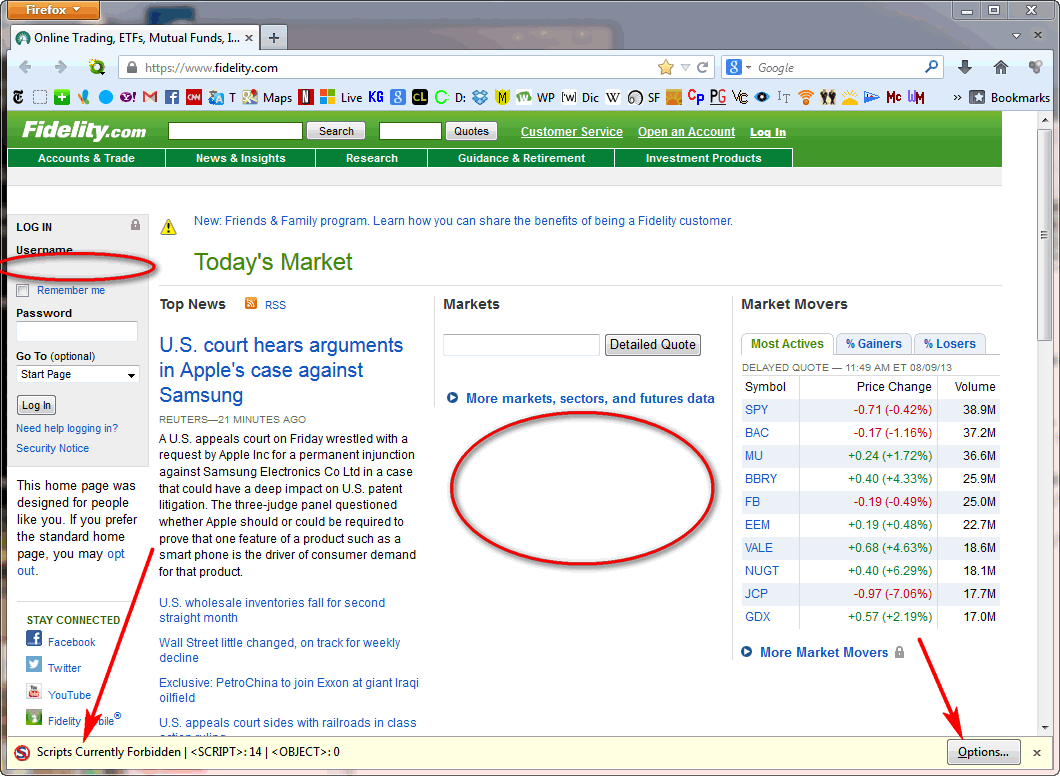1060x776 pixels.
Task: Go to the browser Home icon
Action: pos(1001,67)
